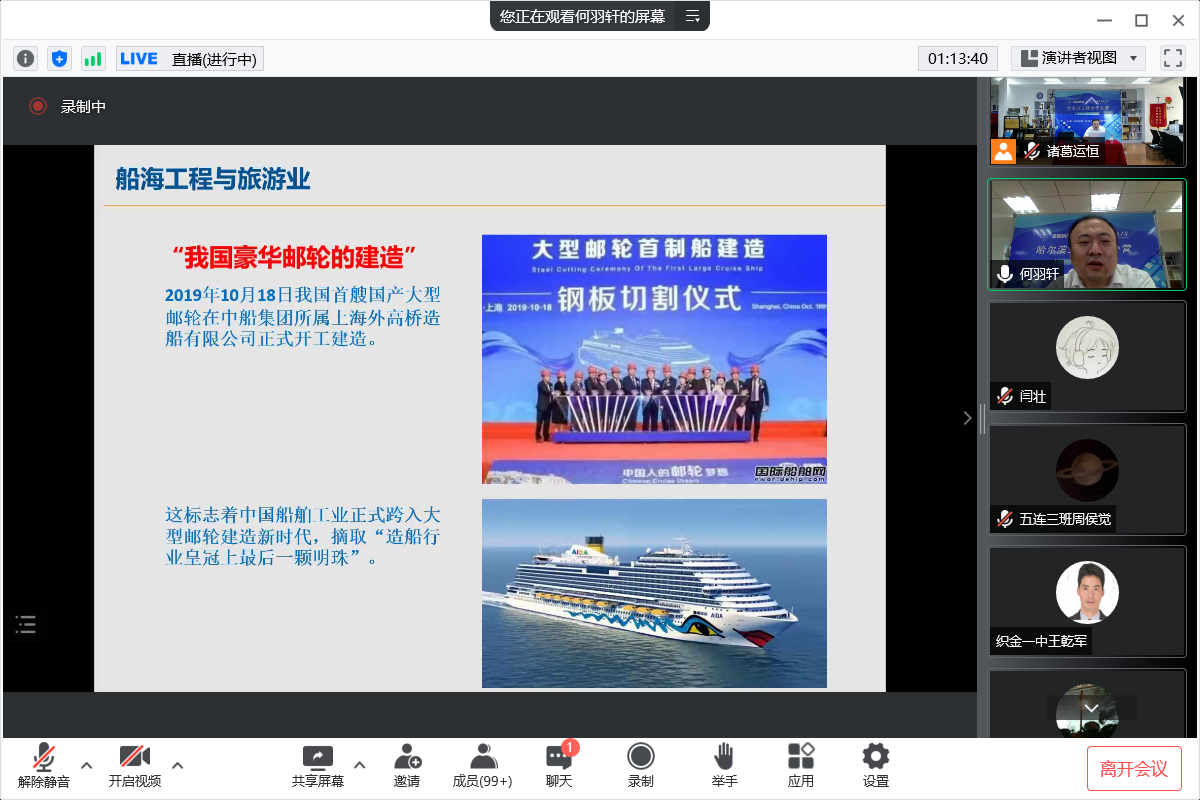Screen dimensions: 1200x800
Task: Open the Chat (聊天) panel
Action: click(559, 765)
